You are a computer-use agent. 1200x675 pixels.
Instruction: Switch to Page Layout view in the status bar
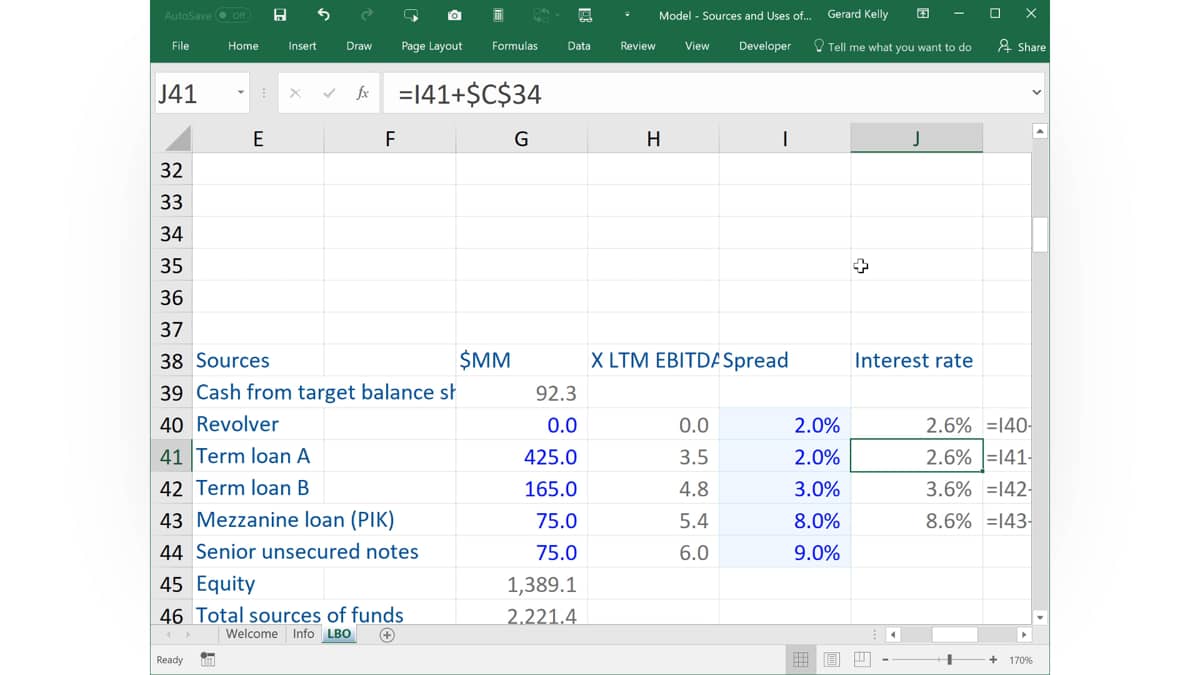pos(832,660)
